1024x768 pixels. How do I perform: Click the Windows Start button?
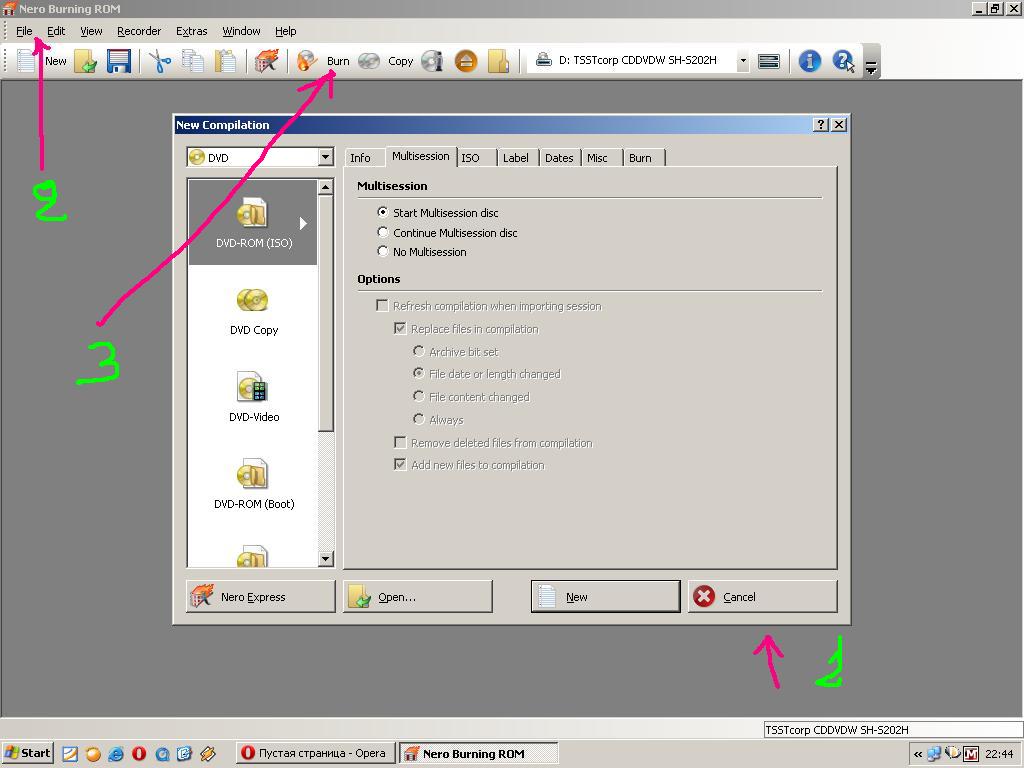click(x=27, y=754)
